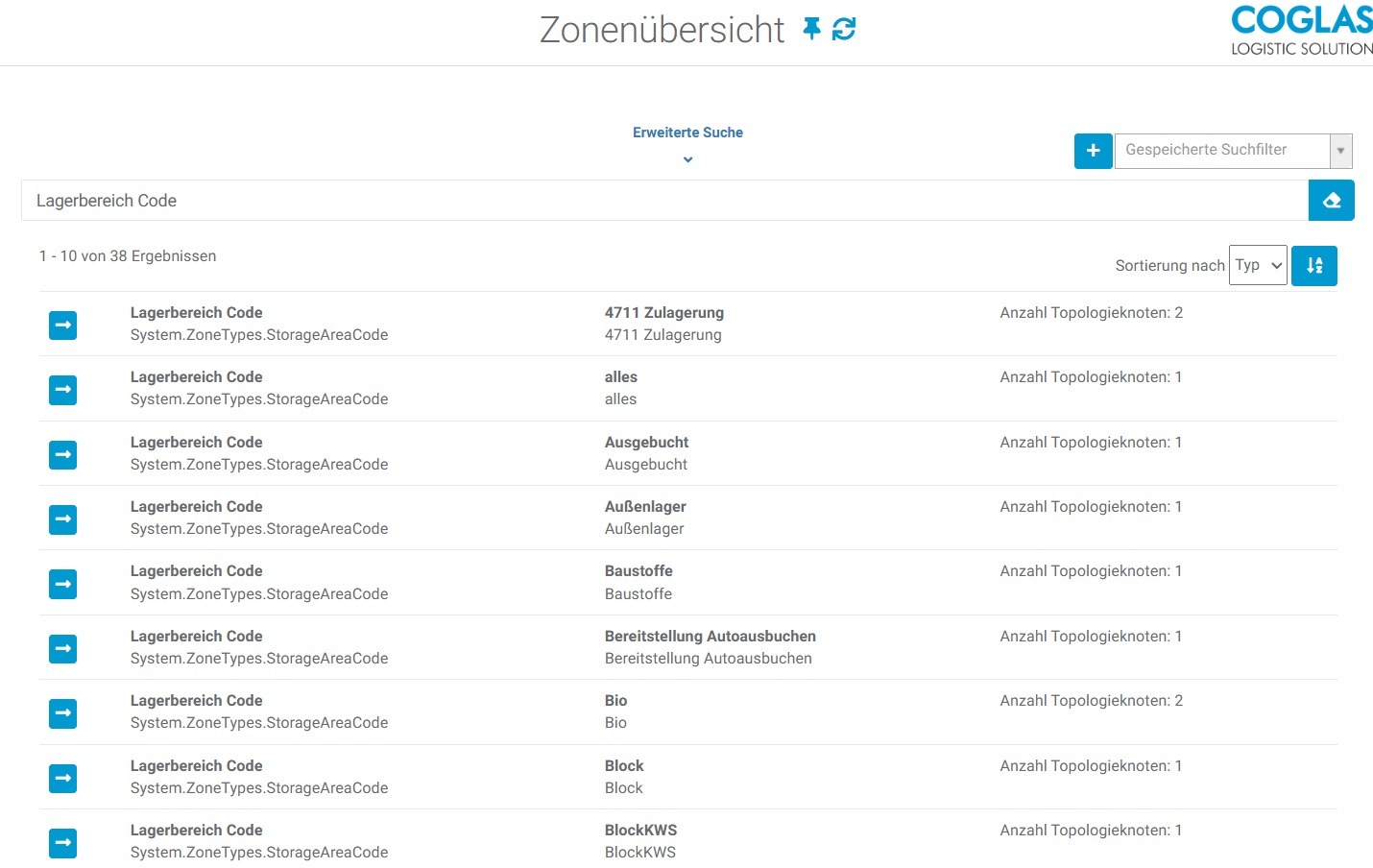1373x868 pixels.
Task: Click 'Anzahl Topologieknoten: 1' in the BlockKWS row
Action: (x=1091, y=831)
